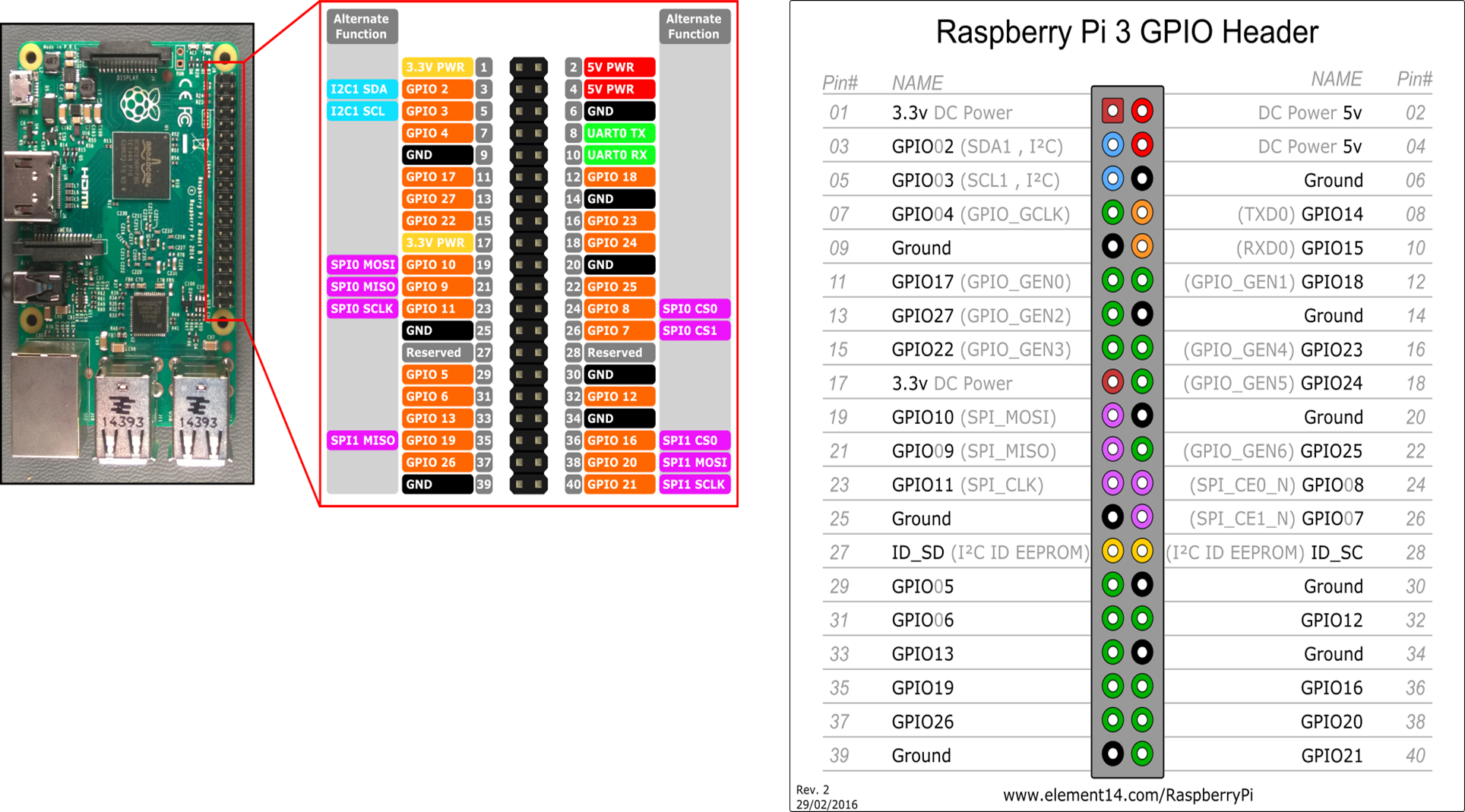Click the magenta 'SPI0 CS0' label

click(695, 308)
